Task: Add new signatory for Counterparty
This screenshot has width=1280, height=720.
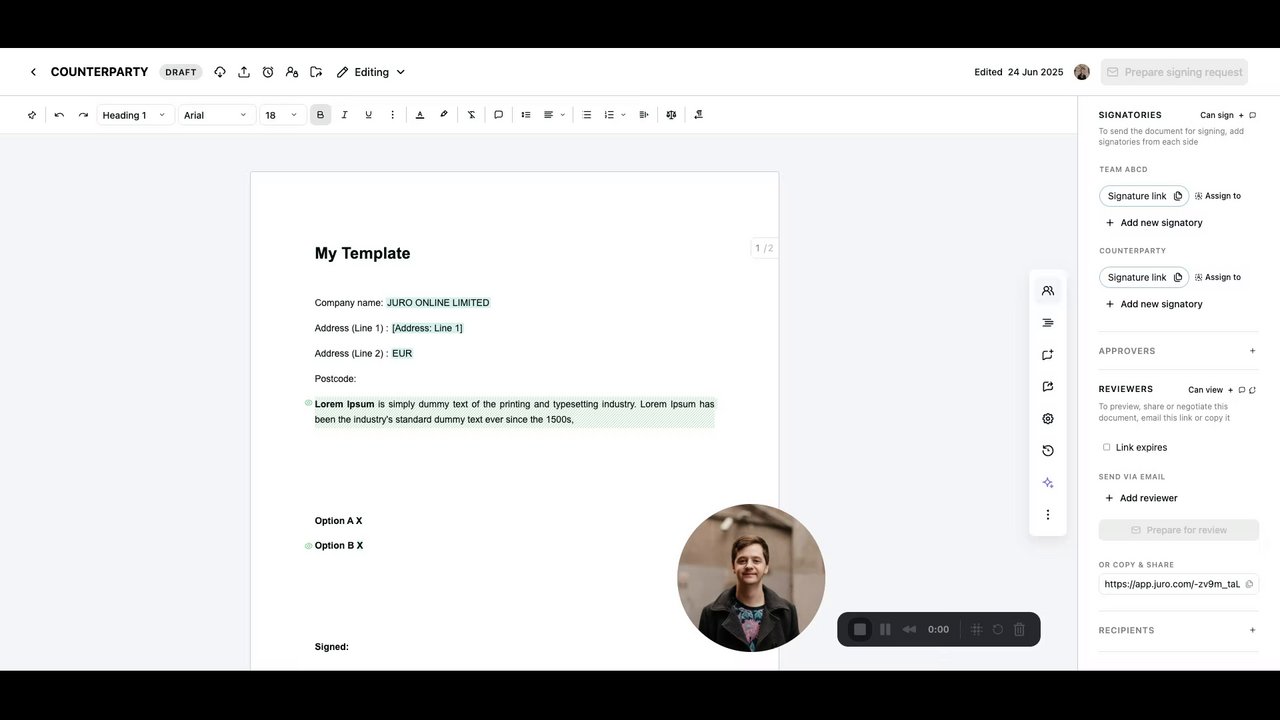Action: 1154,304
